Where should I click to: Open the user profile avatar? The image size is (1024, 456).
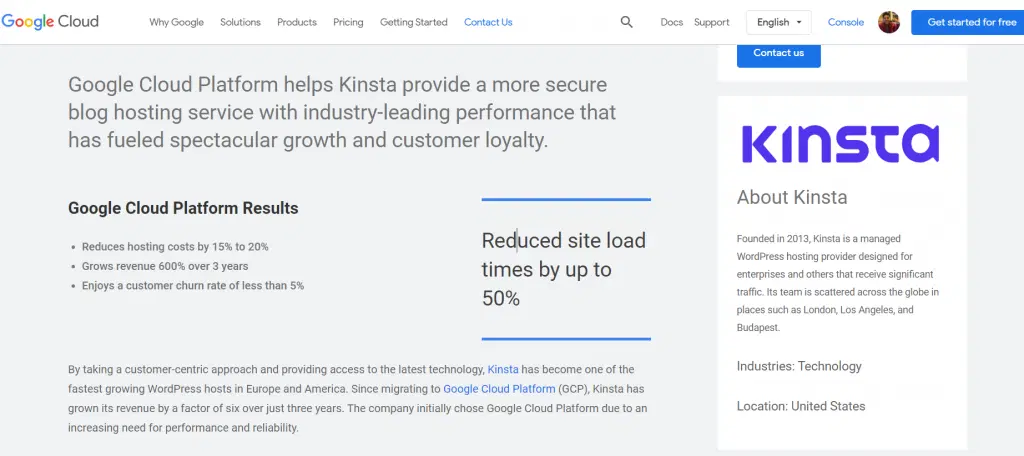[889, 22]
